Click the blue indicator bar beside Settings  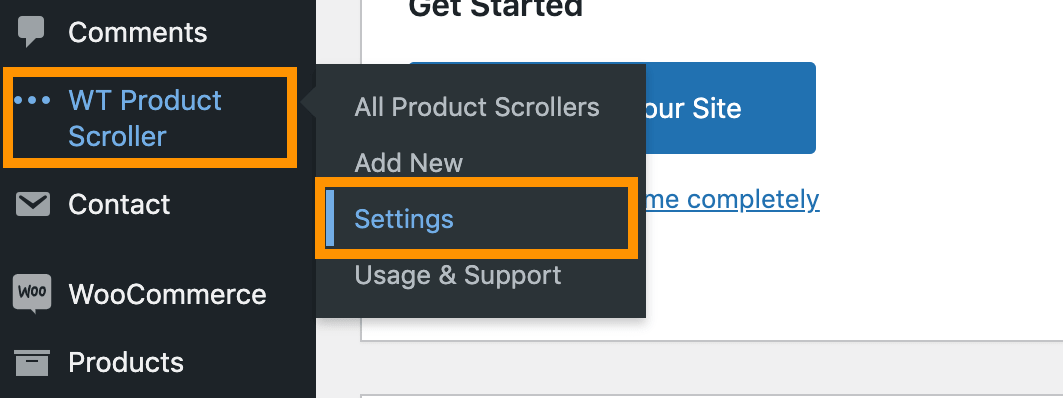click(x=330, y=218)
